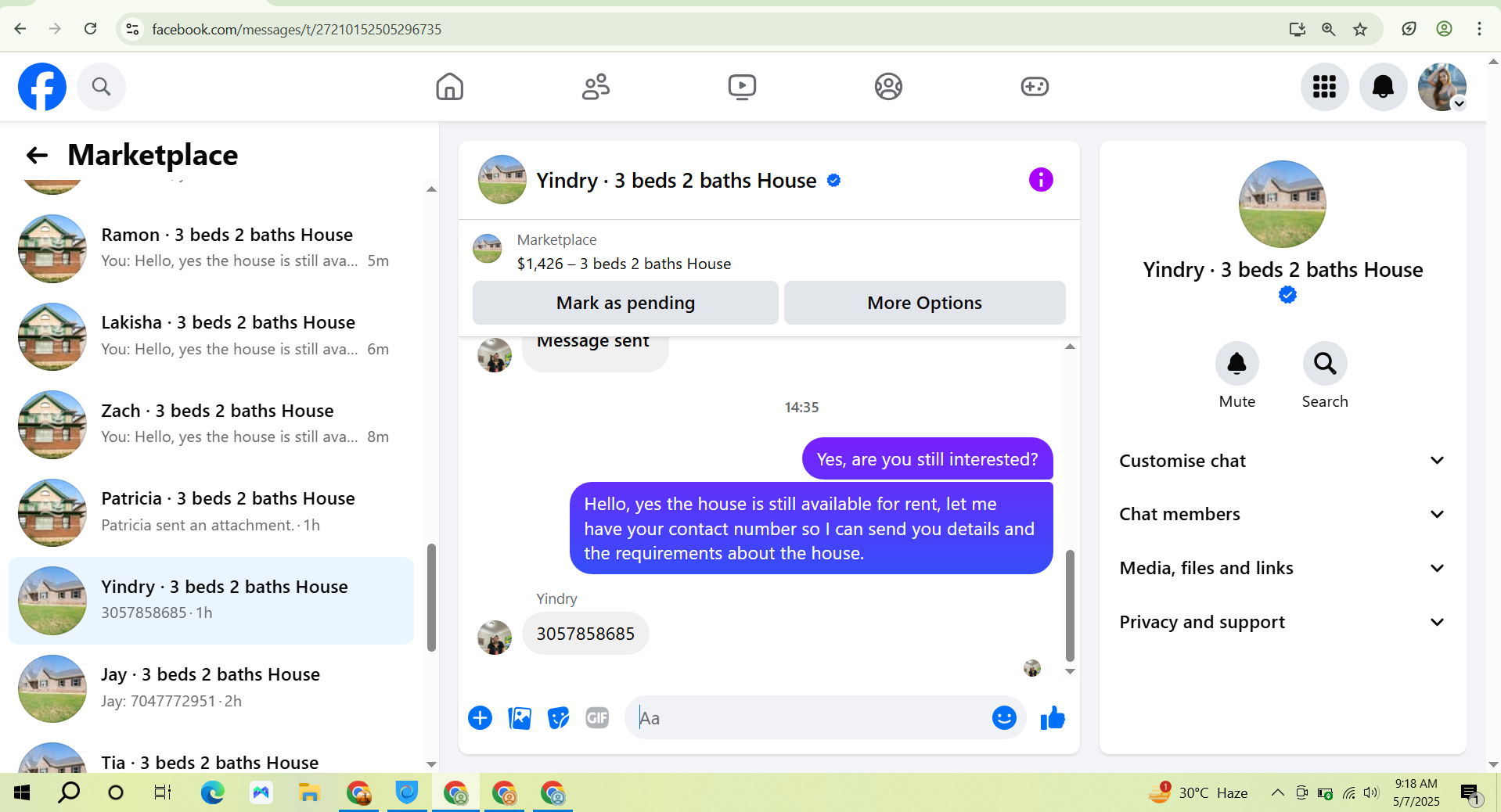
Task: Open the Notifications bell
Action: click(1383, 87)
